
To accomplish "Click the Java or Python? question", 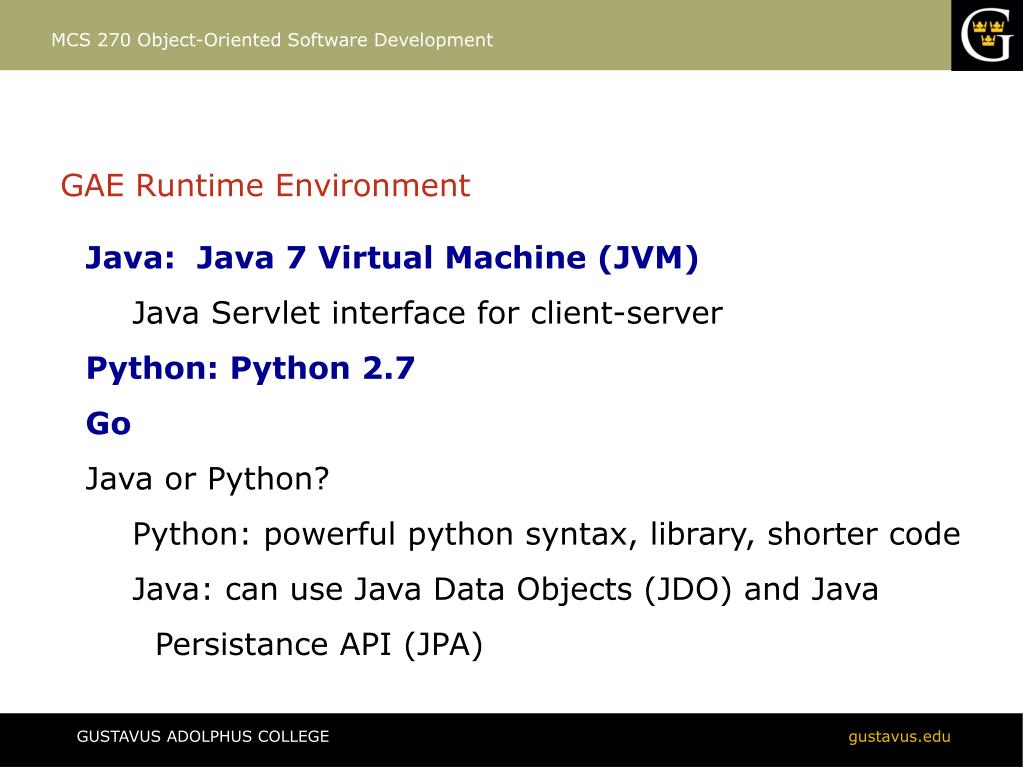I will [x=207, y=479].
